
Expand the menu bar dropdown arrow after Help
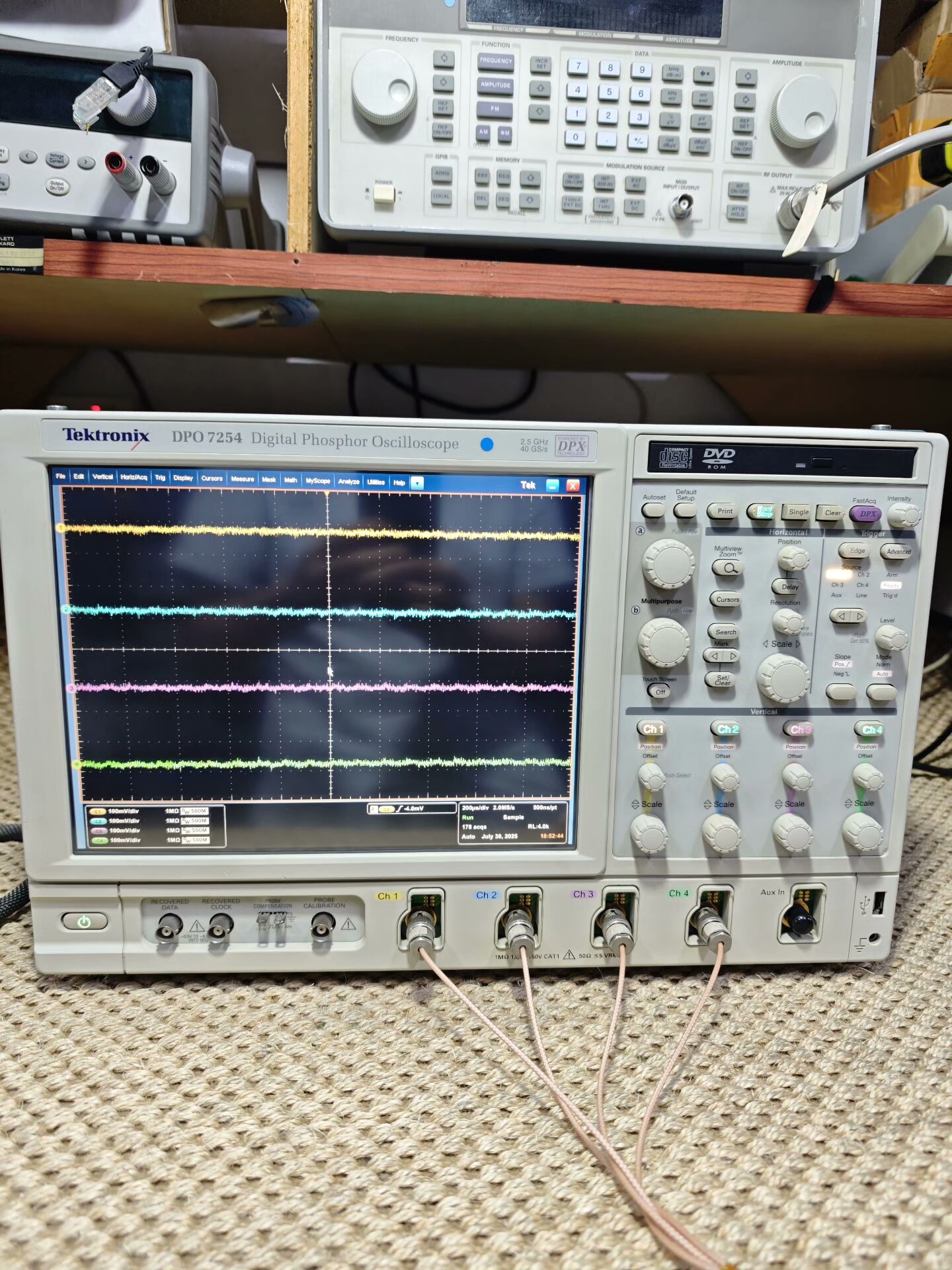pyautogui.click(x=417, y=483)
